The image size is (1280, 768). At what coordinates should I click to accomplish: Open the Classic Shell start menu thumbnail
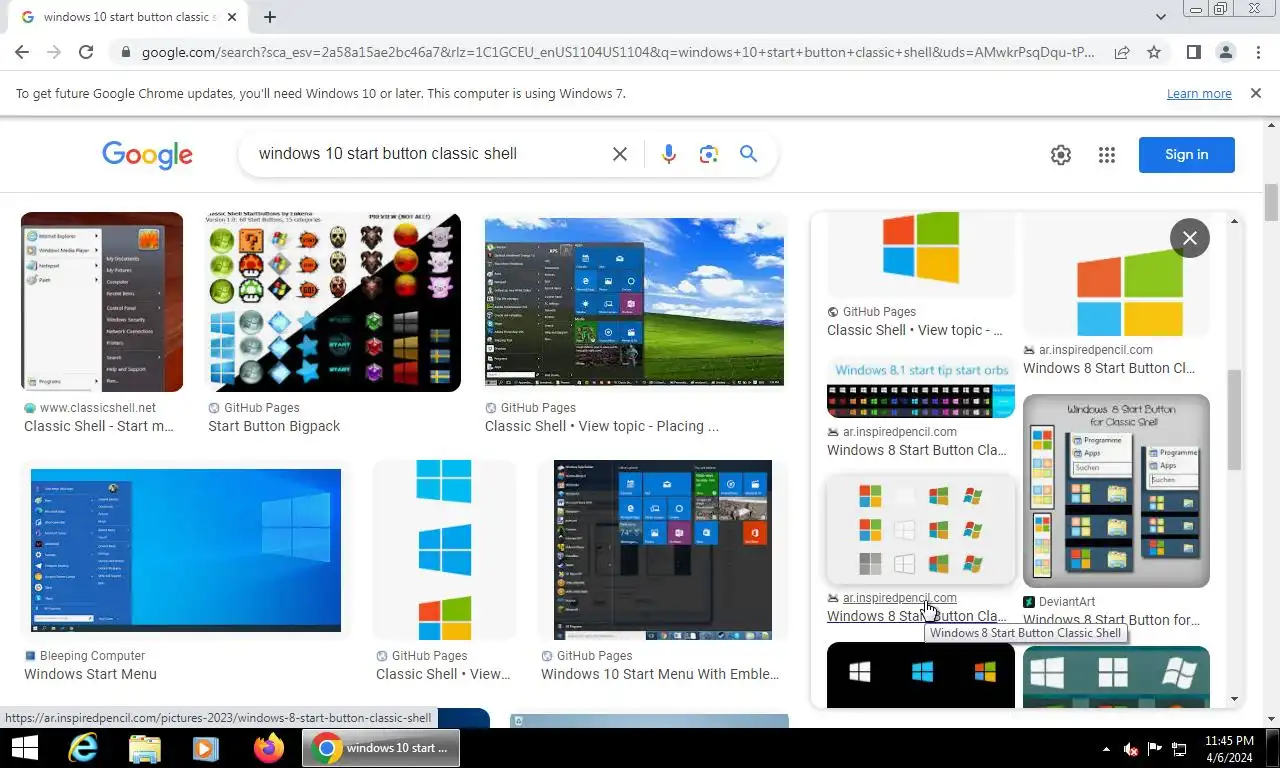[x=102, y=302]
